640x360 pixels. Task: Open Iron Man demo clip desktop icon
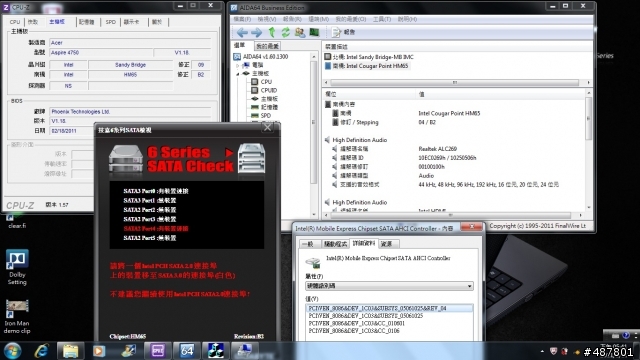[x=17, y=317]
